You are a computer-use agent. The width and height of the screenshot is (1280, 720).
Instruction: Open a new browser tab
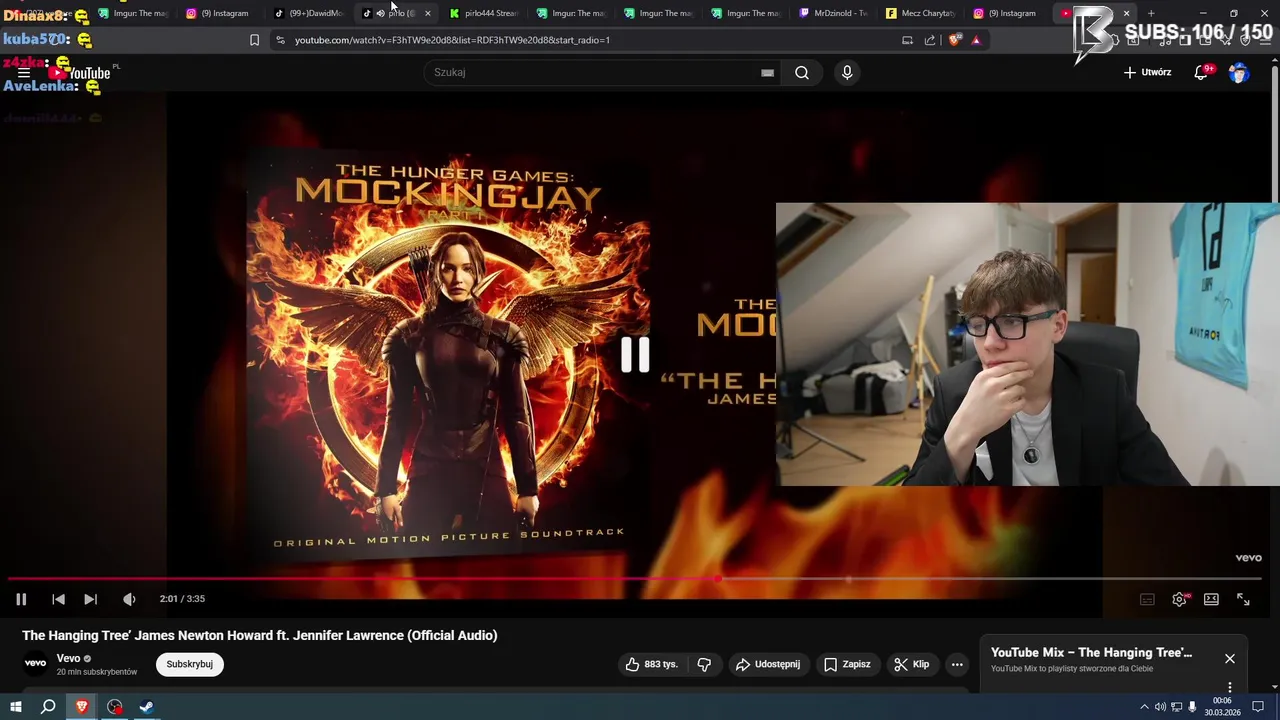coord(1151,13)
